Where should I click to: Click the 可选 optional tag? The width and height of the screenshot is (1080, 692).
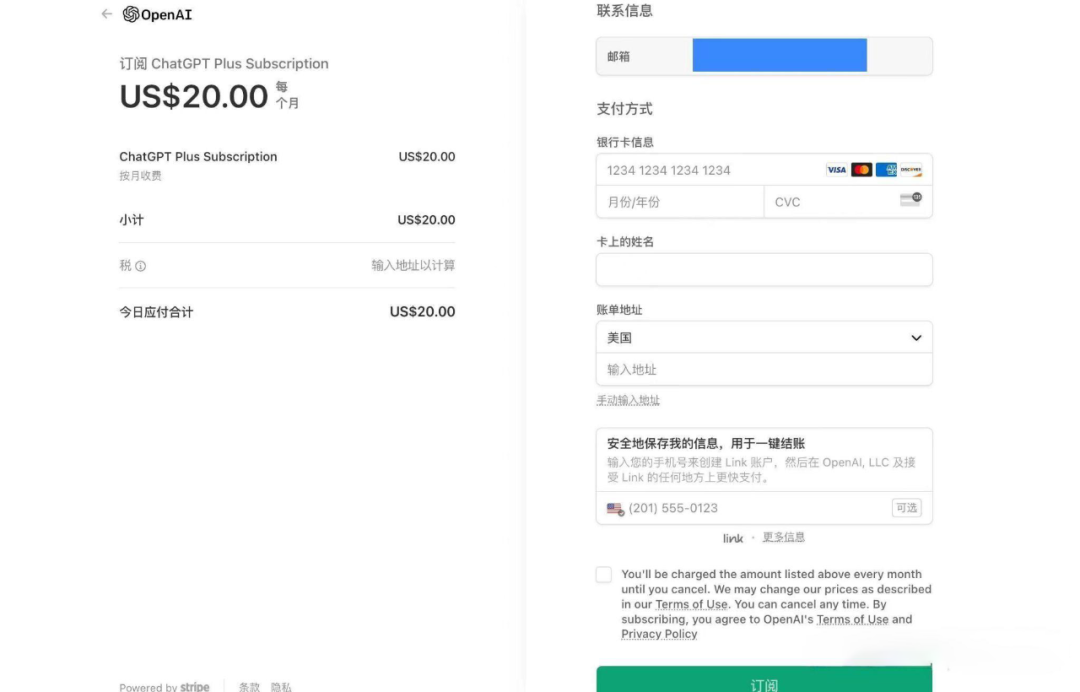[906, 508]
